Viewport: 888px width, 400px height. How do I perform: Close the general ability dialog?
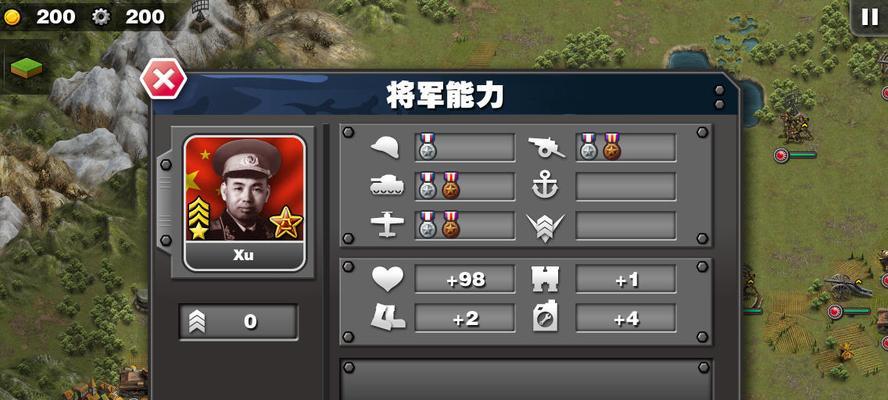click(163, 79)
